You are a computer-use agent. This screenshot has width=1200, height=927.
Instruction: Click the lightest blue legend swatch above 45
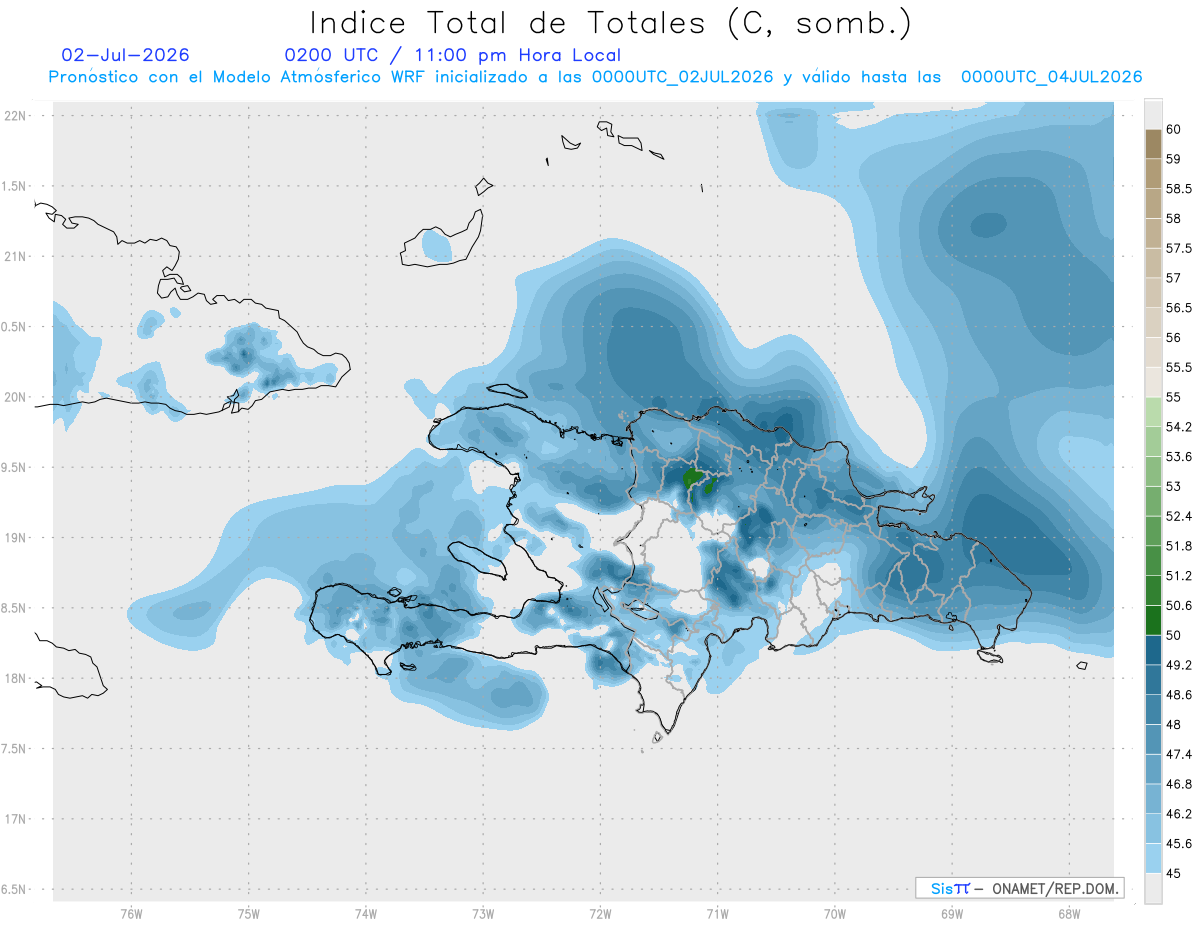coord(1153,858)
